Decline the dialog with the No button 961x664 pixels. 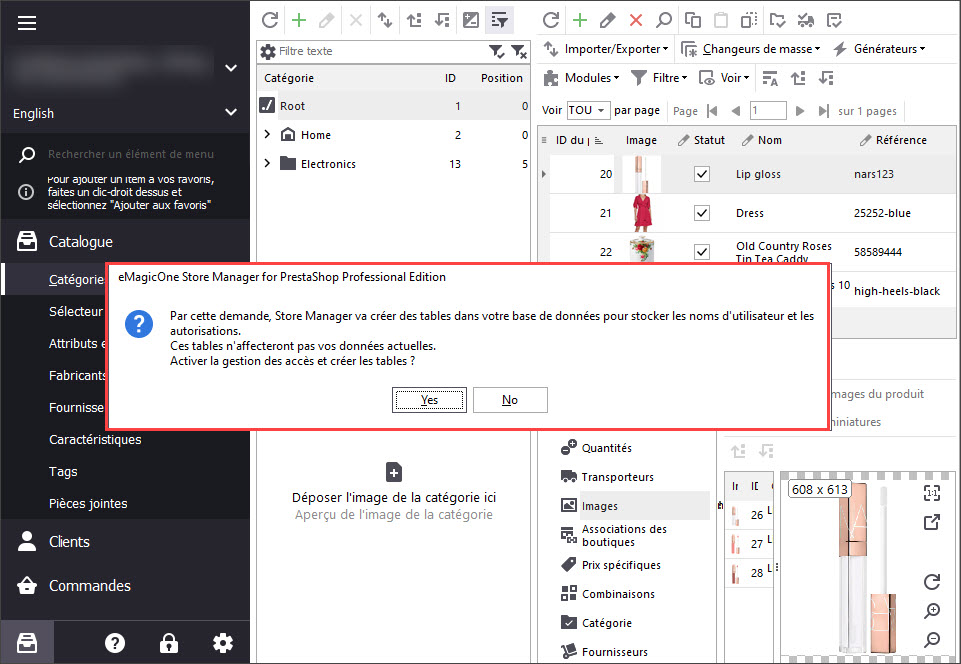click(x=510, y=400)
